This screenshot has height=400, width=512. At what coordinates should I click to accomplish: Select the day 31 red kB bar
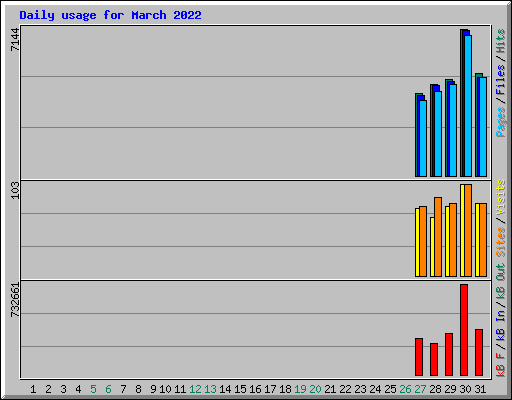479,352
